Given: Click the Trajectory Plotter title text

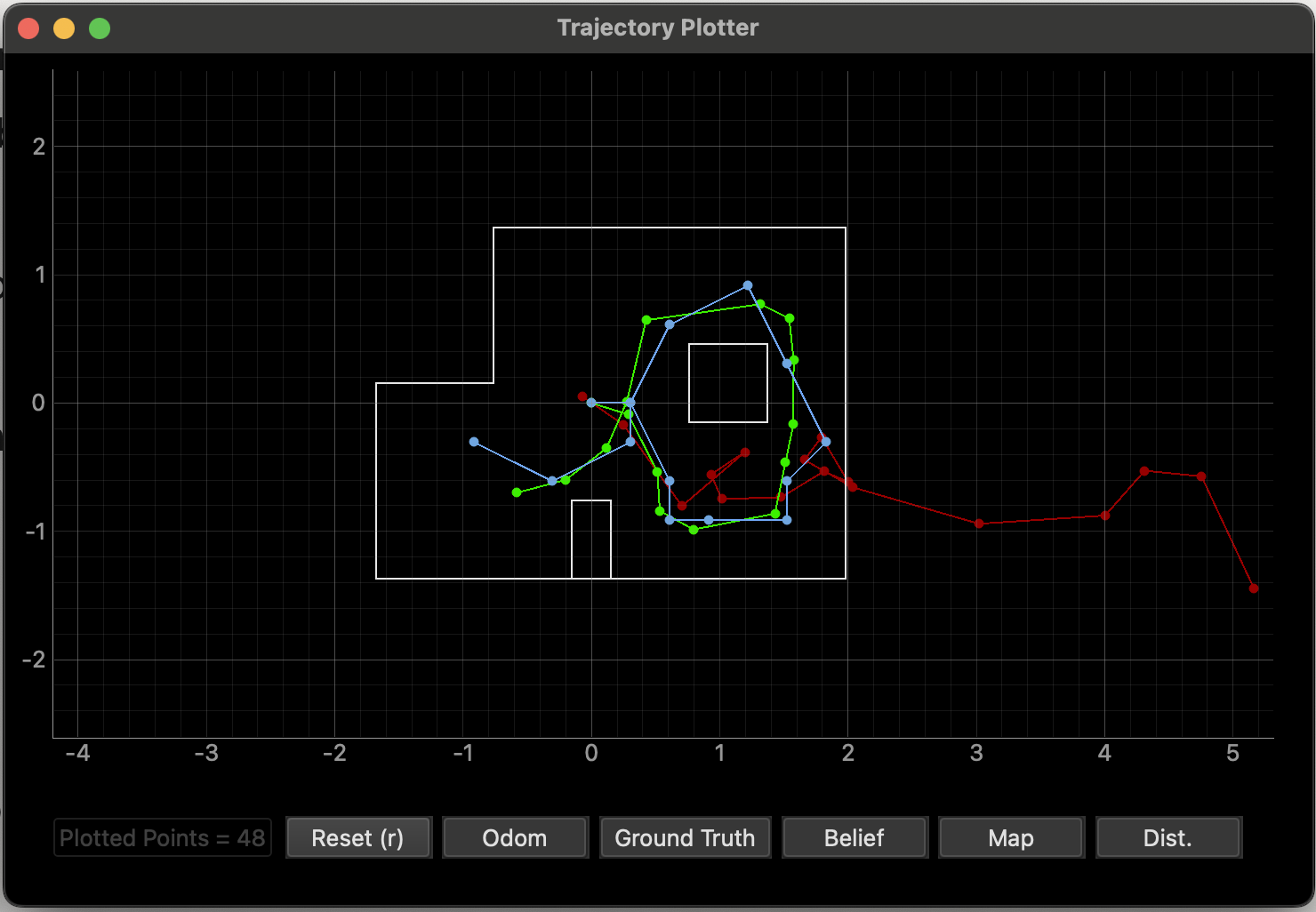Looking at the screenshot, I should point(658,28).
